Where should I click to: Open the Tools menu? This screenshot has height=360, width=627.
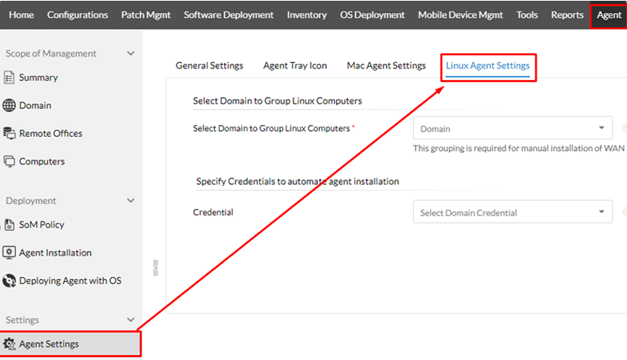(x=527, y=15)
